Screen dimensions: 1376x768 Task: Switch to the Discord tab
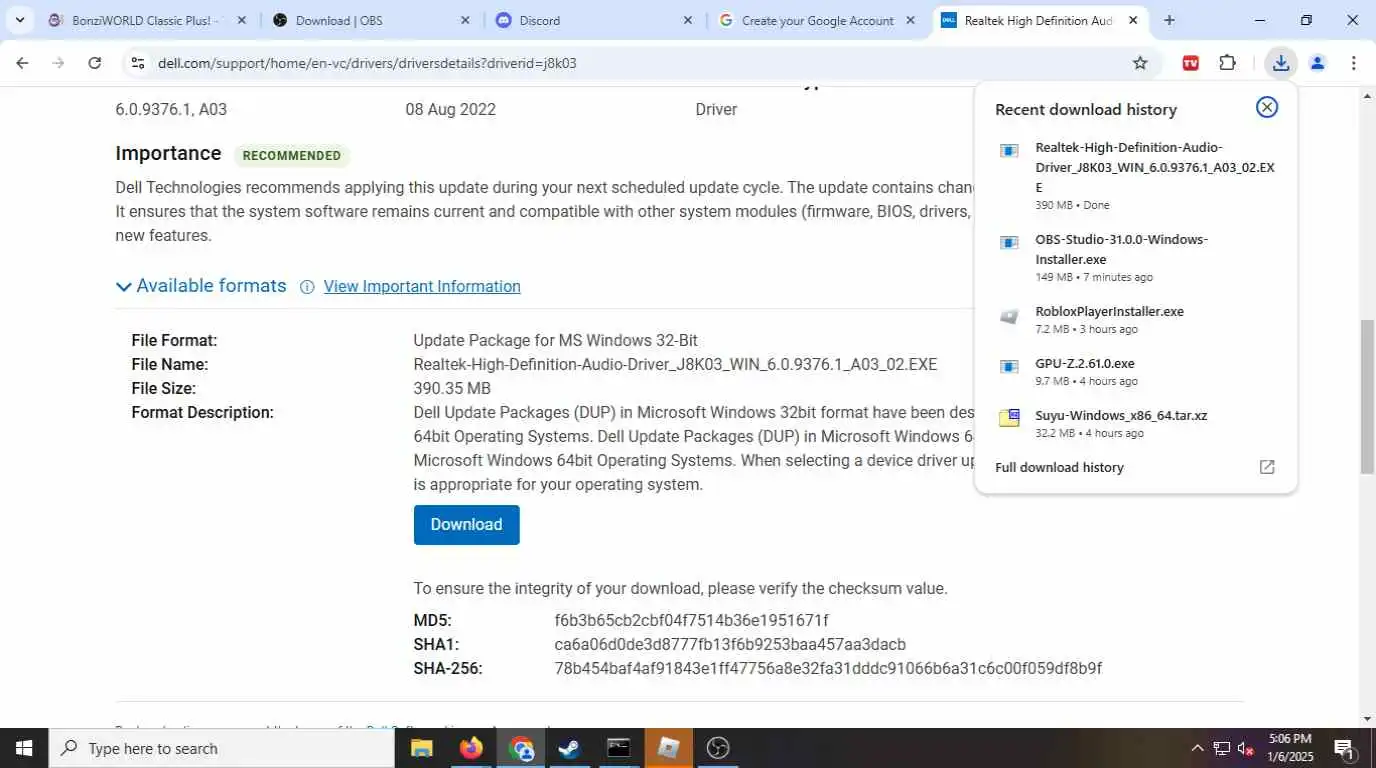pyautogui.click(x=595, y=20)
